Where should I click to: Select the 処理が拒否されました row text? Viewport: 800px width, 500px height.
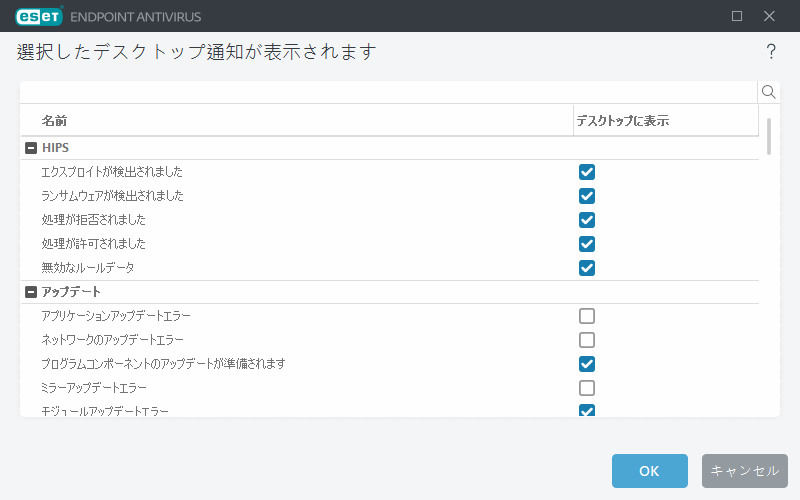[93, 220]
